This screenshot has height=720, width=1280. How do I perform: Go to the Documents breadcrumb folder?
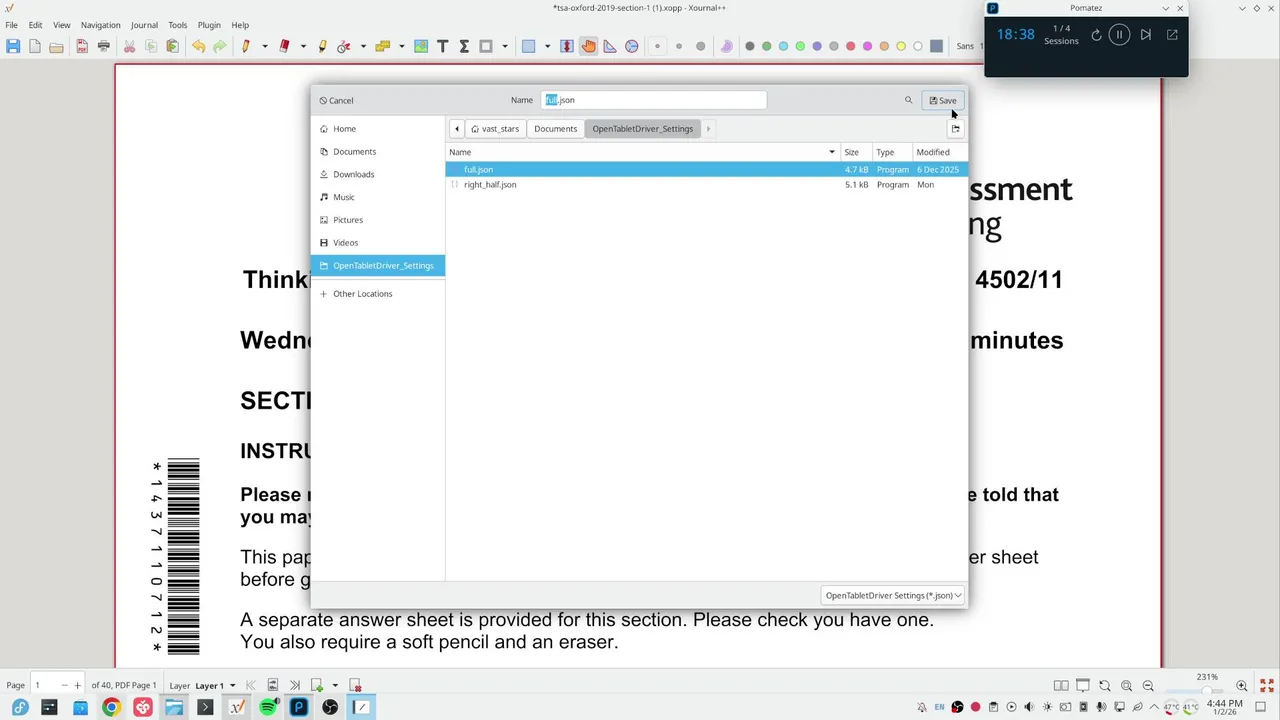[555, 129]
